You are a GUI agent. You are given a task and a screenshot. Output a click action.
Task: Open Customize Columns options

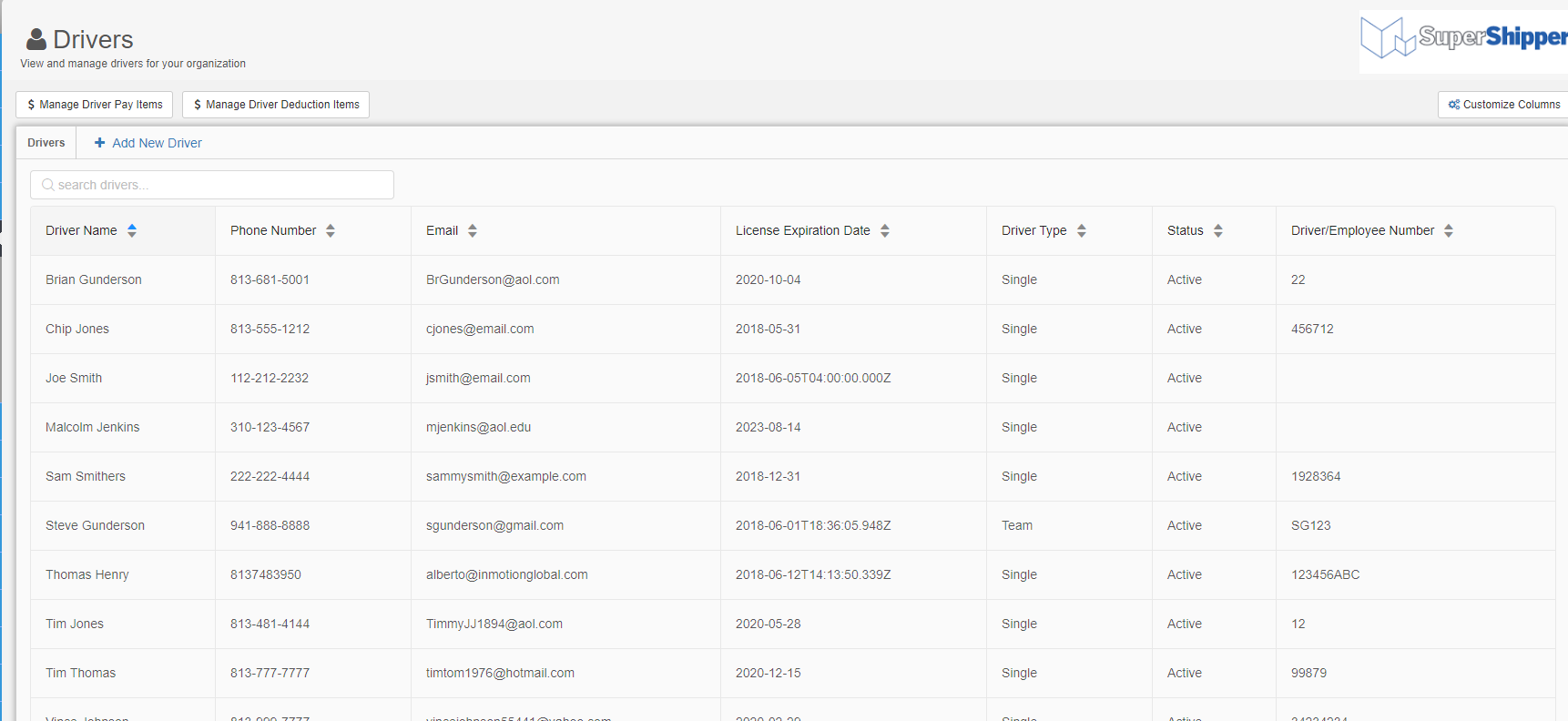pyautogui.click(x=1504, y=105)
